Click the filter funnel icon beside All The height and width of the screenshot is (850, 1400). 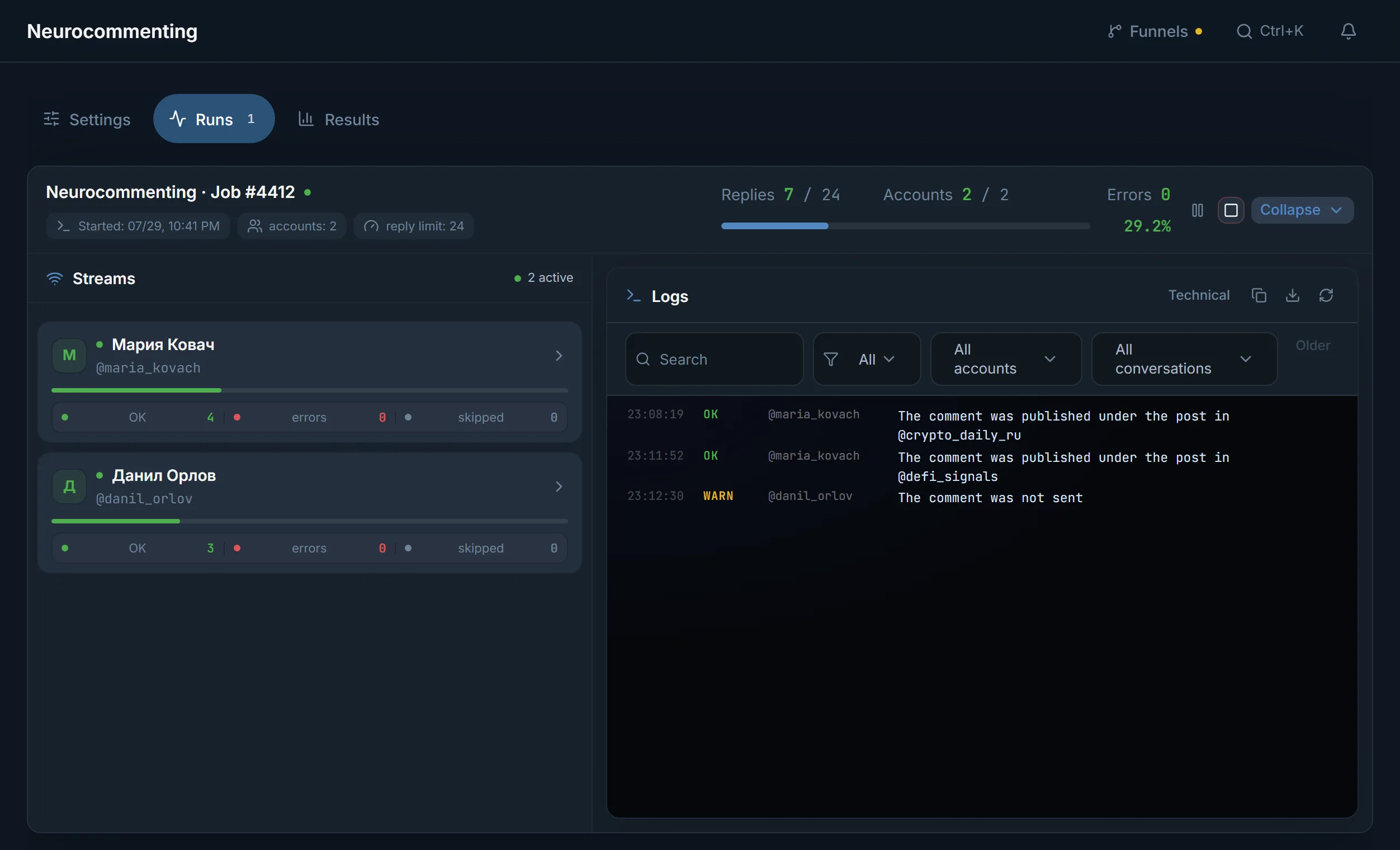(x=831, y=359)
